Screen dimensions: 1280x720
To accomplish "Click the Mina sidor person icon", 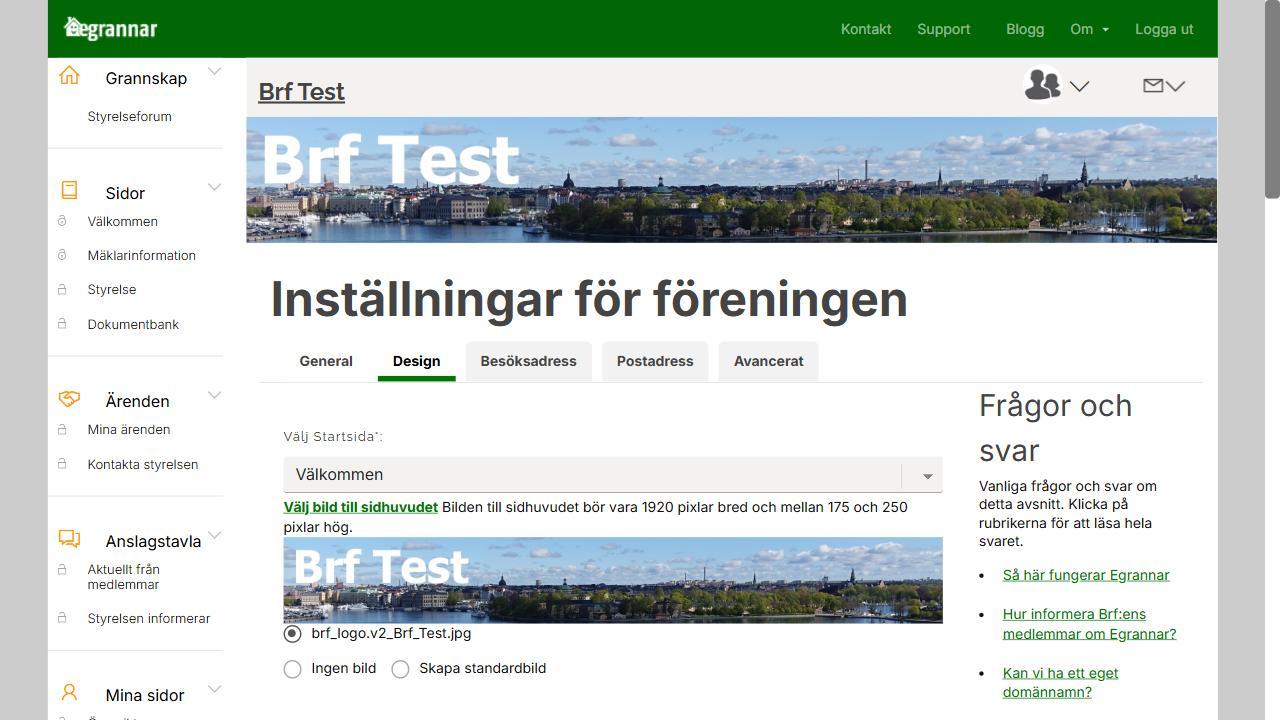I will click(x=68, y=691).
